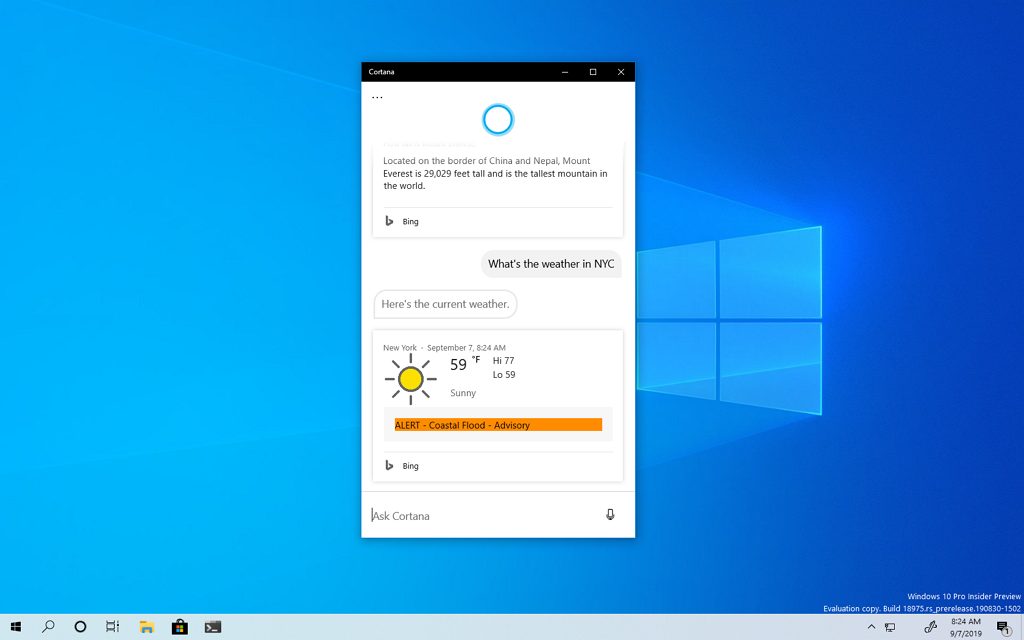Open Task View from the taskbar
1024x640 pixels.
[x=112, y=625]
